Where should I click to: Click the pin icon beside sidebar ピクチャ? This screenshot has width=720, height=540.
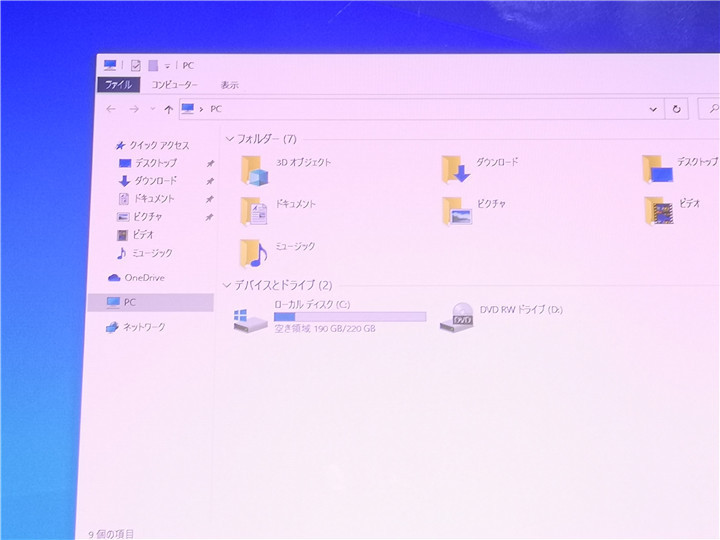click(209, 217)
